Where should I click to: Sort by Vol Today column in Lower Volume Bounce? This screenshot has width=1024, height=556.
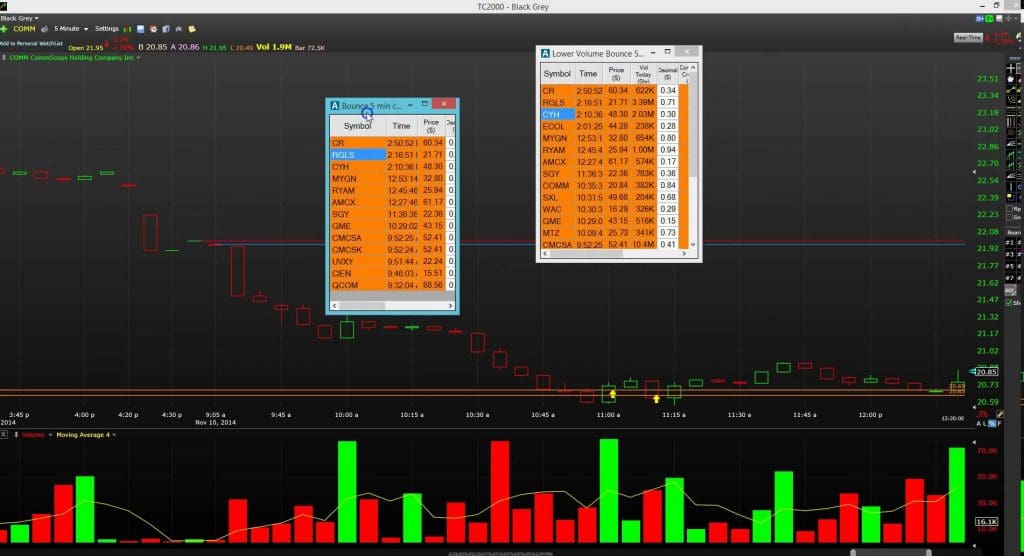pos(643,73)
